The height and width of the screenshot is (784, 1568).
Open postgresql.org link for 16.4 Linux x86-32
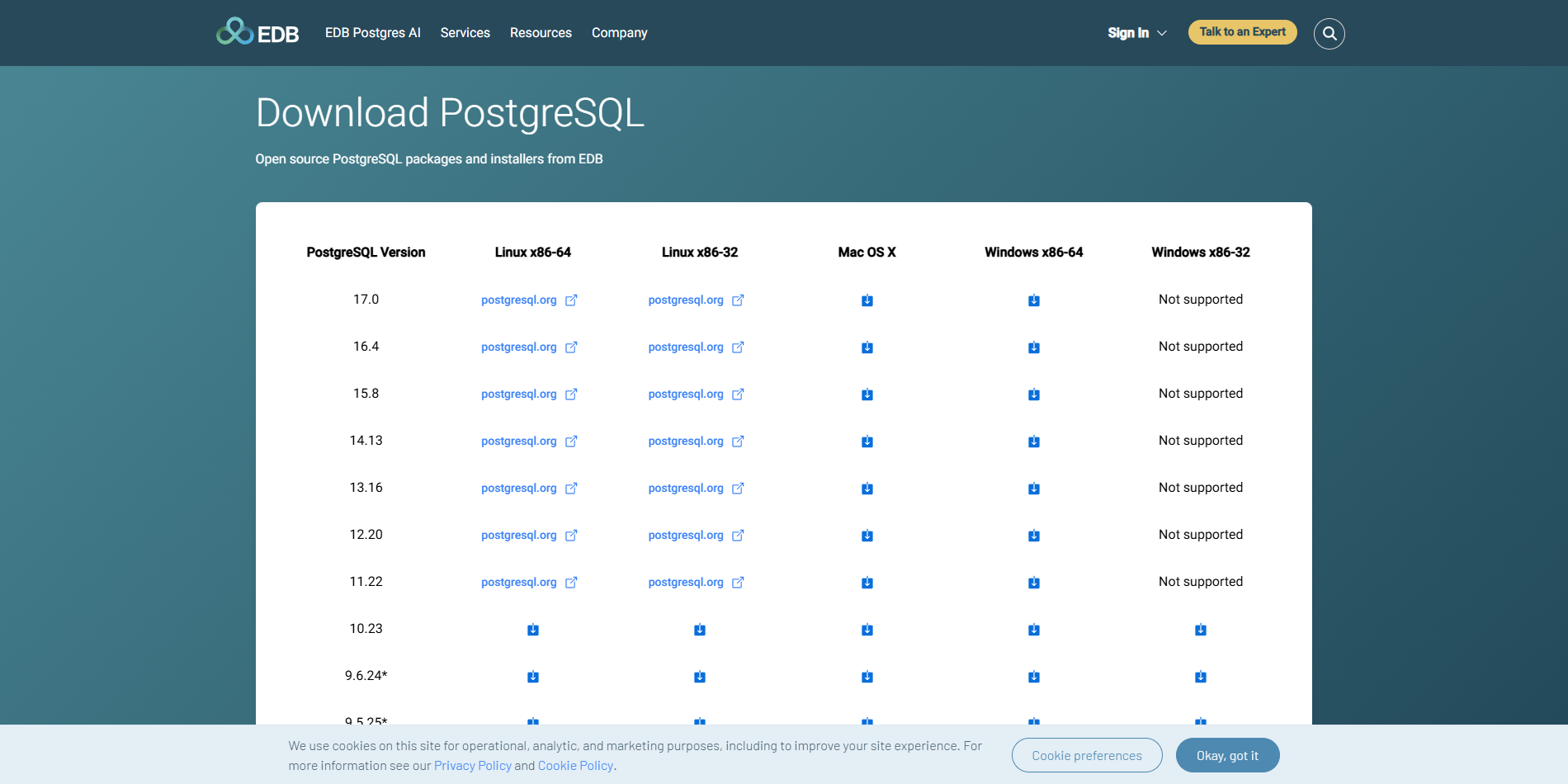[696, 347]
